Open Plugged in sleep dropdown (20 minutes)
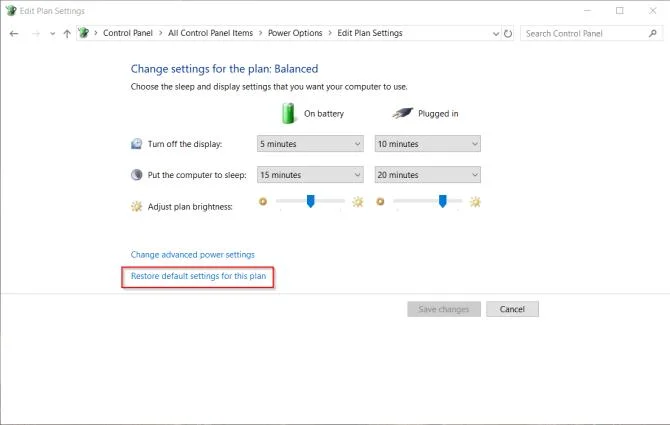Viewport: 670px width, 425px height. pyautogui.click(x=428, y=175)
